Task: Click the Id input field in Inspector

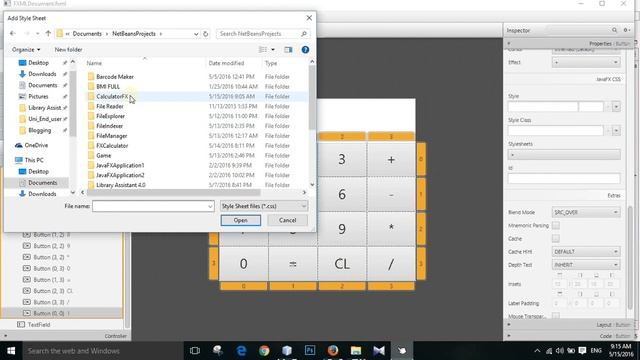Action: pos(564,178)
